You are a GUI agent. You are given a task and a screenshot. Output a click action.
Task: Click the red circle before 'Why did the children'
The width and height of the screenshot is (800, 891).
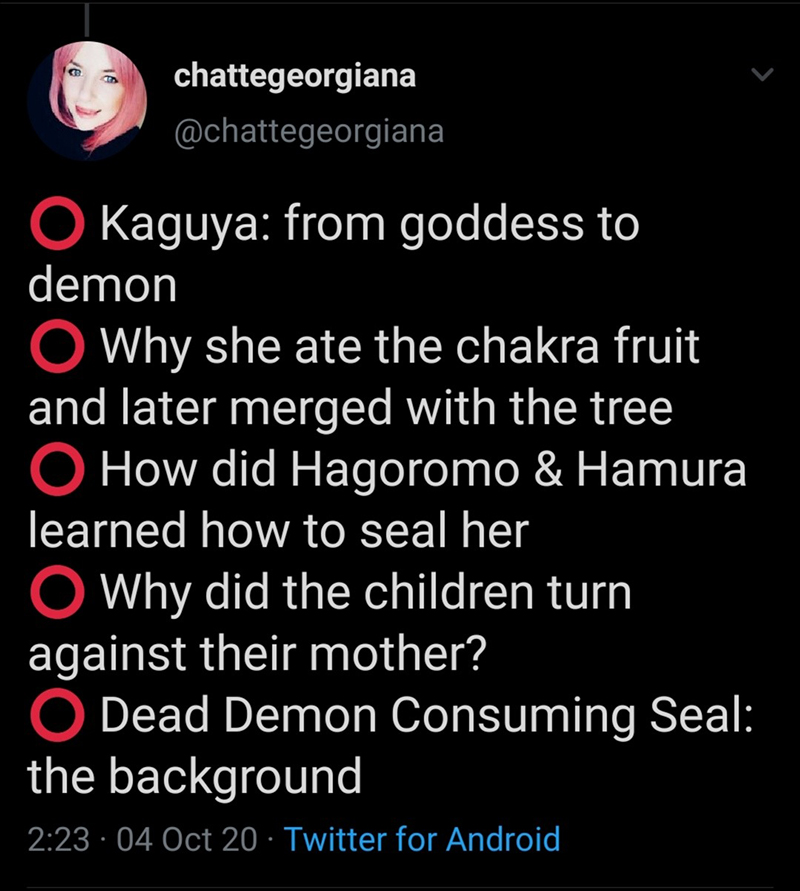(x=56, y=592)
